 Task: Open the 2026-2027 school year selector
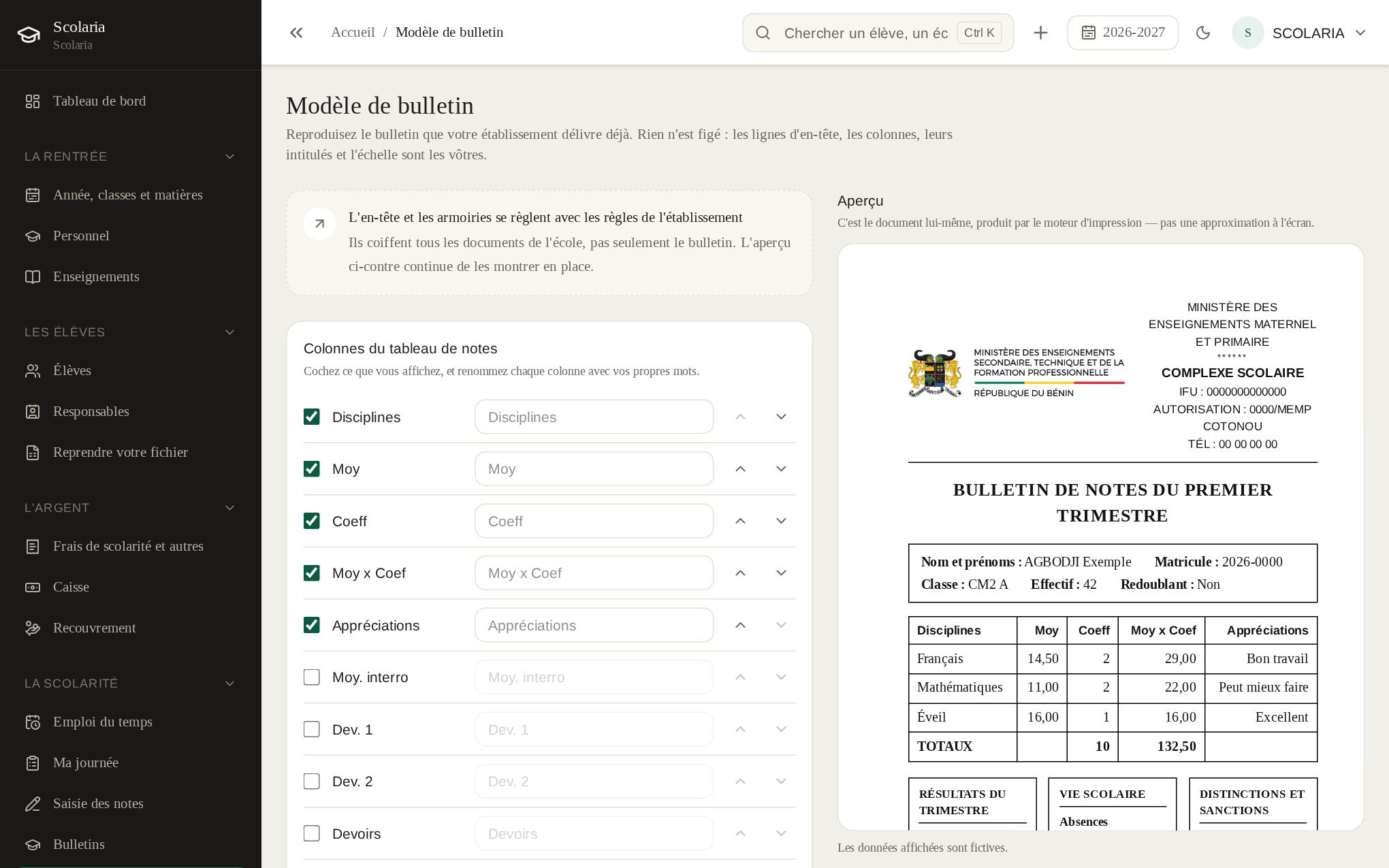pyautogui.click(x=1123, y=33)
